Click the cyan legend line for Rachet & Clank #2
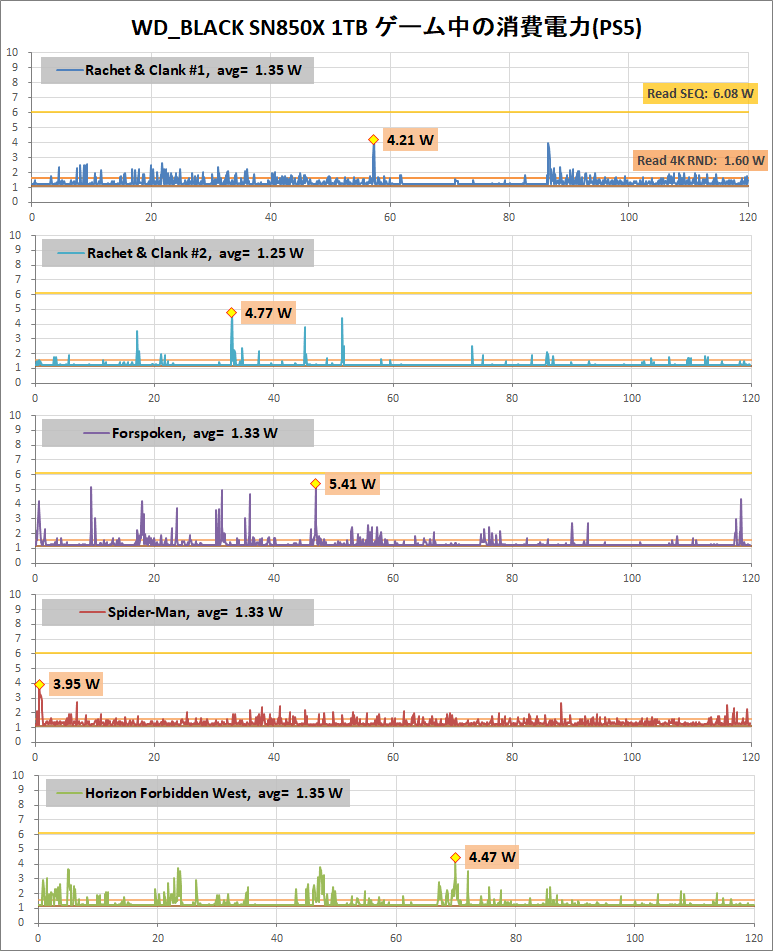773x951 pixels. click(72, 253)
